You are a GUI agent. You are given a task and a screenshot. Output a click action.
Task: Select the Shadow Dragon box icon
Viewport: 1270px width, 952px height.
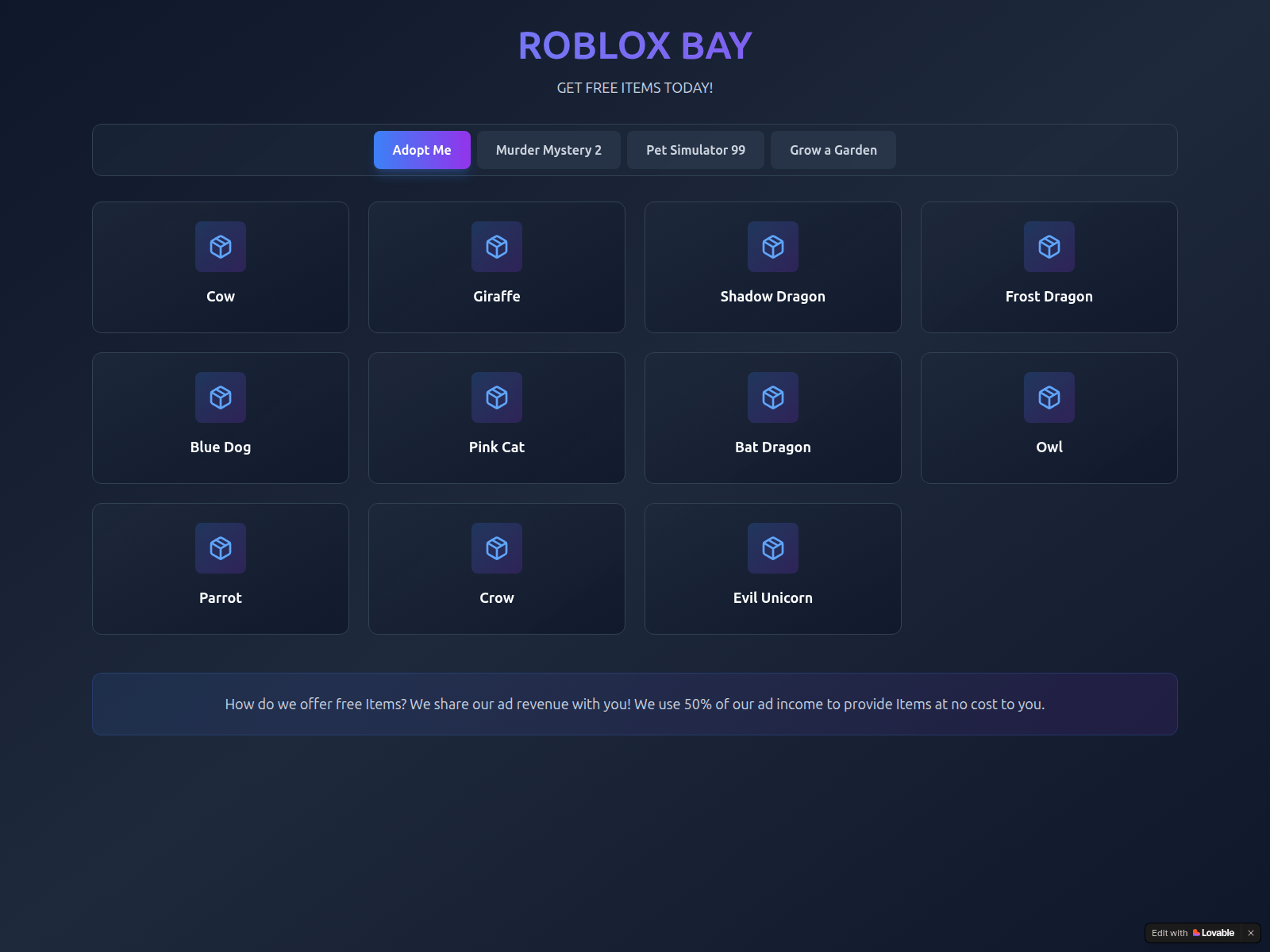[773, 247]
